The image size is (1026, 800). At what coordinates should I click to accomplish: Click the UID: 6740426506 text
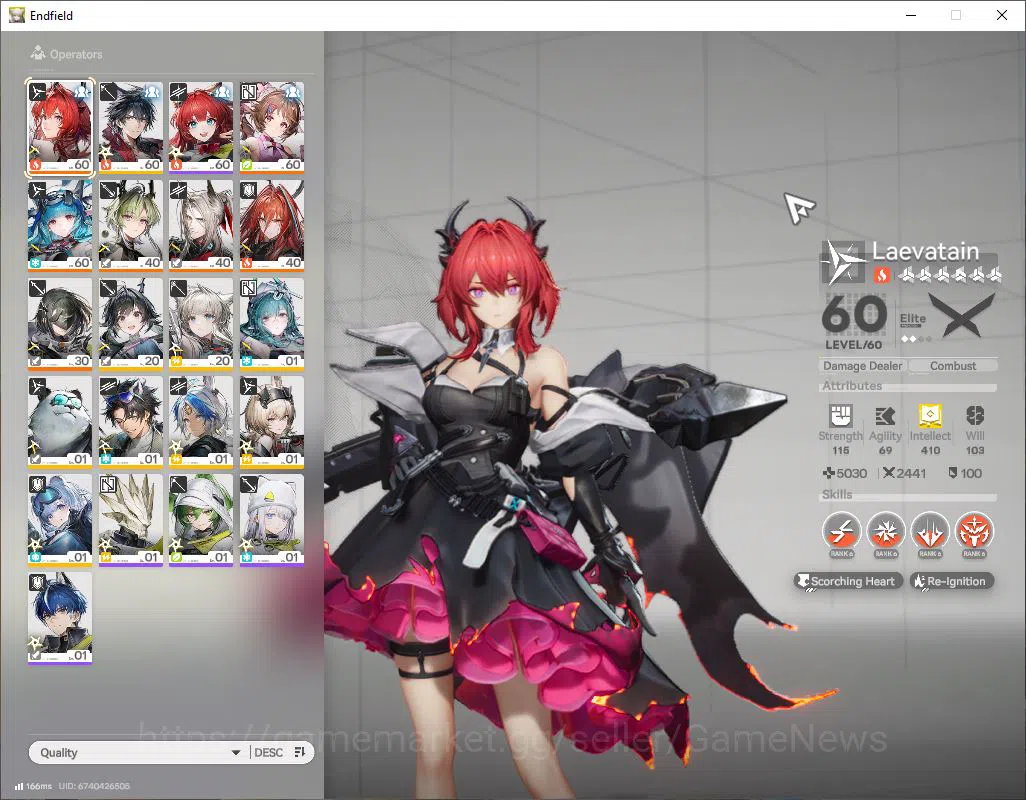click(x=94, y=786)
